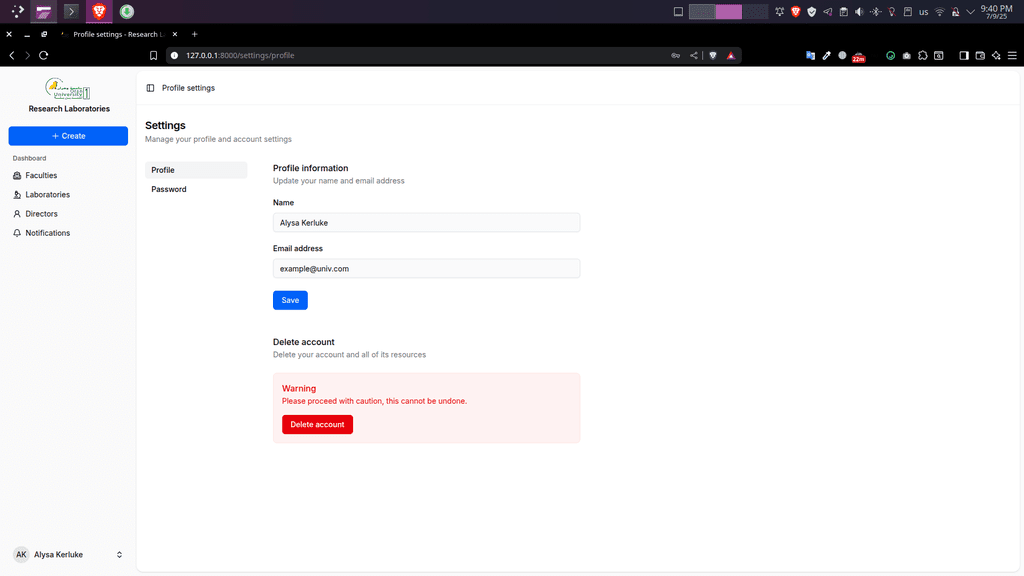Image resolution: width=1024 pixels, height=576 pixels.
Task: Switch to the Password settings tab
Action: (196, 189)
